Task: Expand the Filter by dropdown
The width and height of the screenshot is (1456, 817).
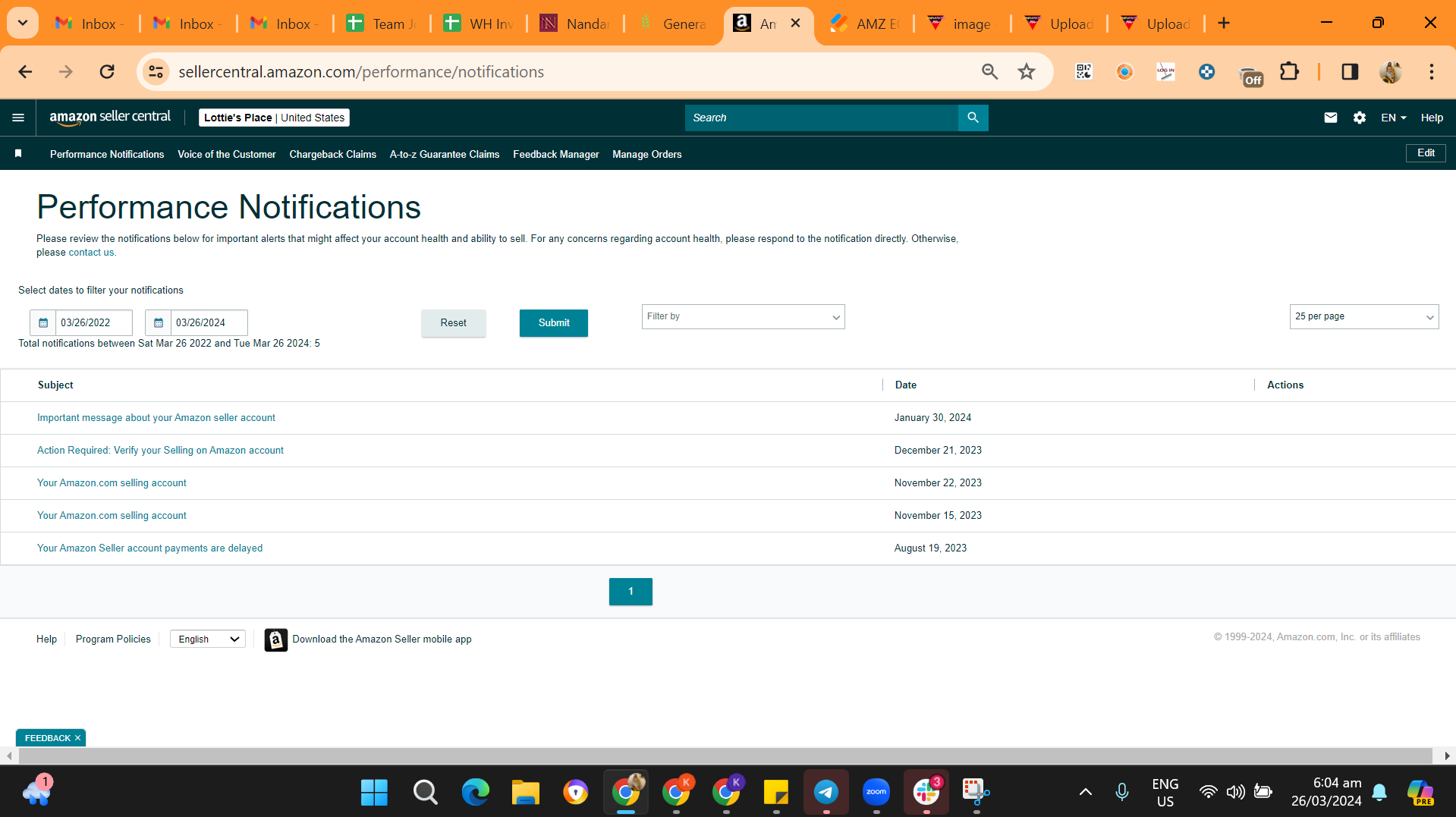Action: click(x=743, y=317)
